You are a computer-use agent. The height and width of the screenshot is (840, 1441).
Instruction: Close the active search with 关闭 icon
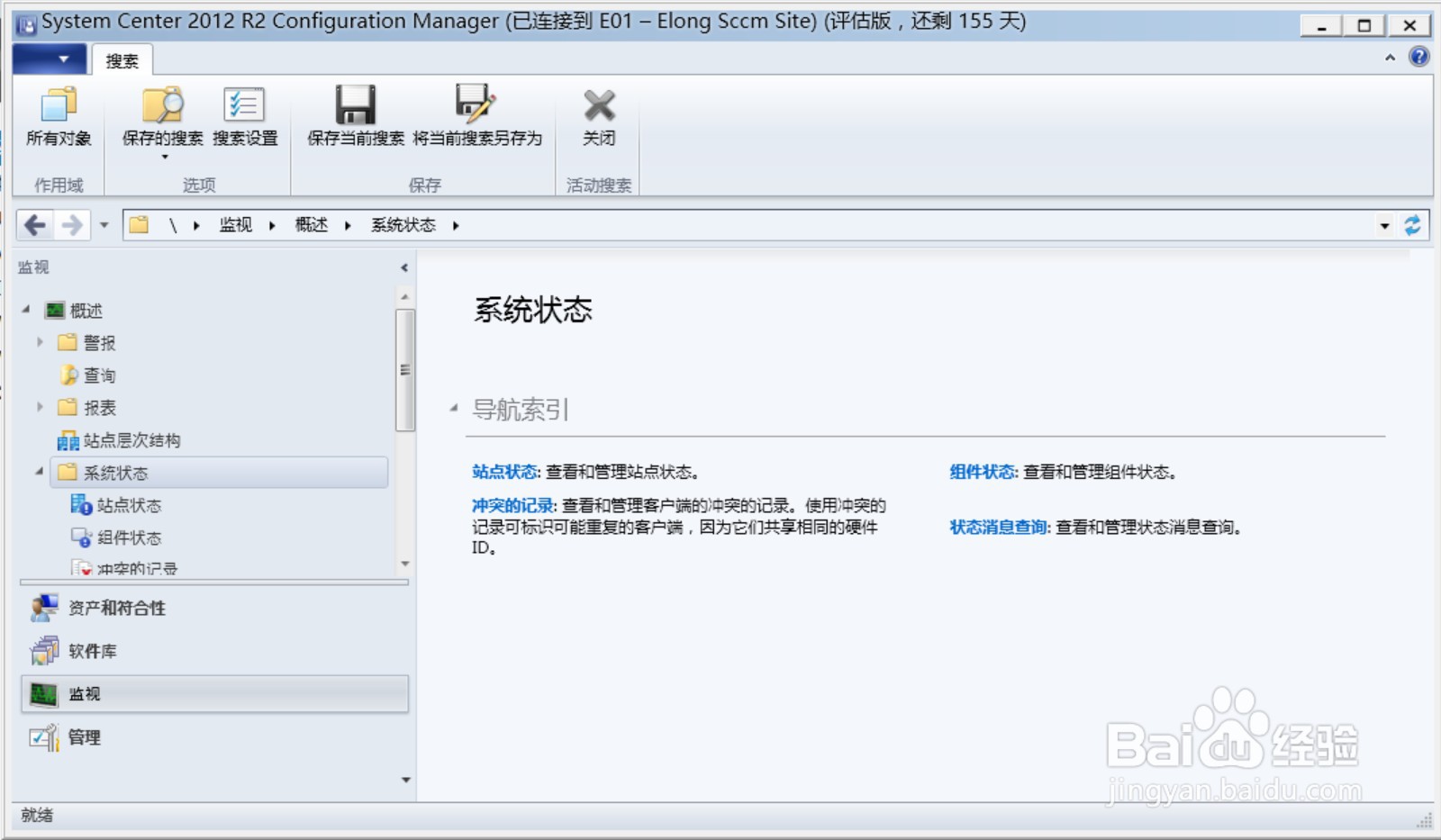(599, 108)
